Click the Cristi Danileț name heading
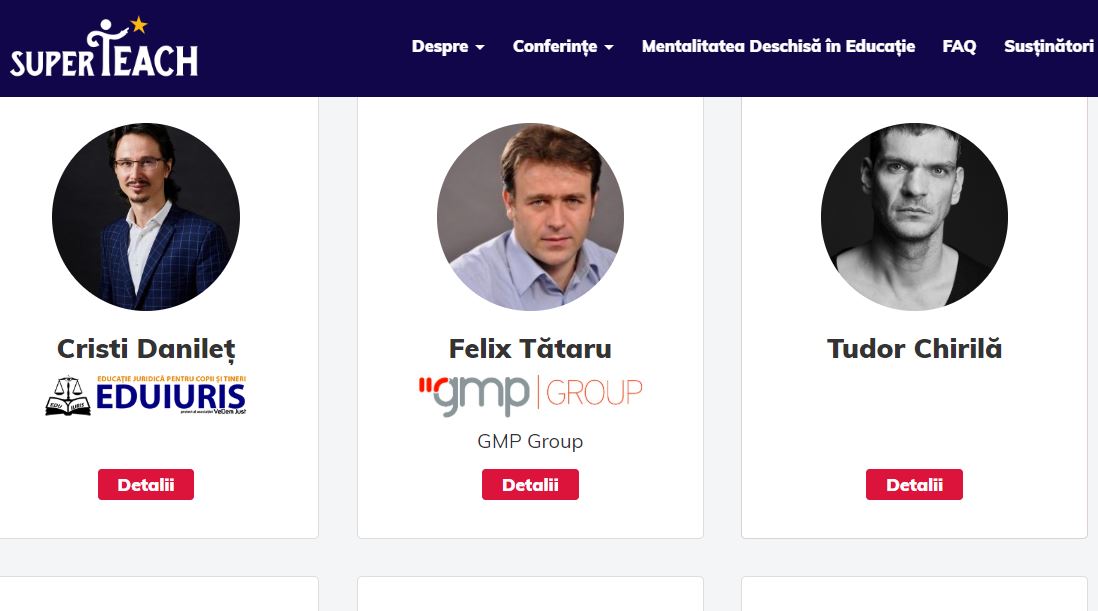 [x=146, y=349]
